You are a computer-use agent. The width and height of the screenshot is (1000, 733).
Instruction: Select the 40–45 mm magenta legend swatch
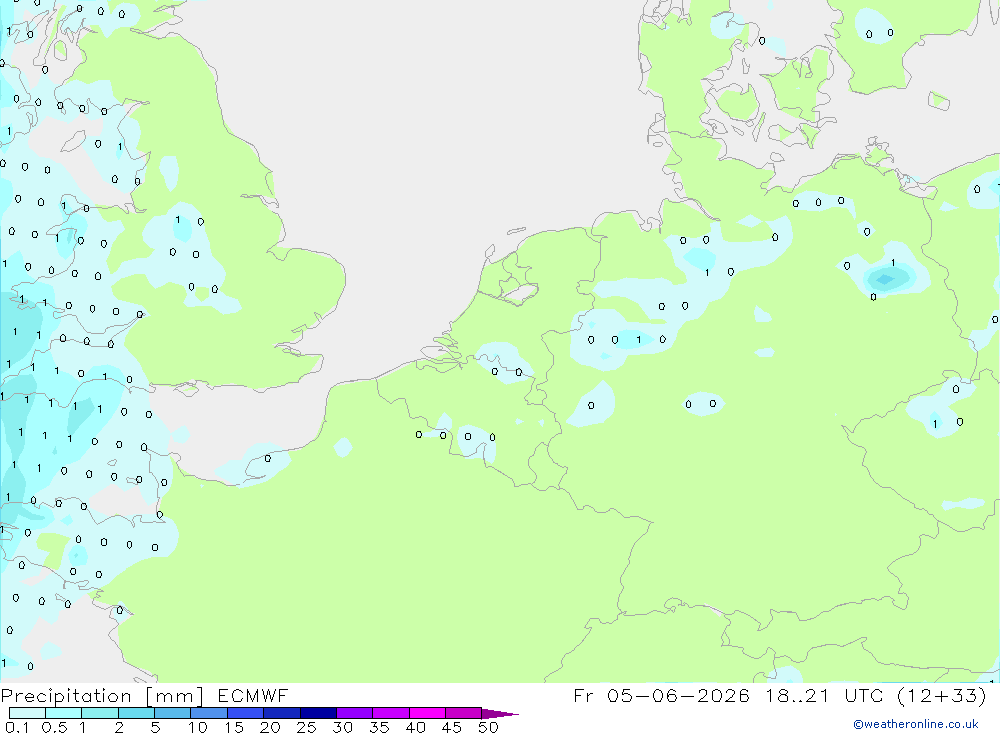coord(427,713)
